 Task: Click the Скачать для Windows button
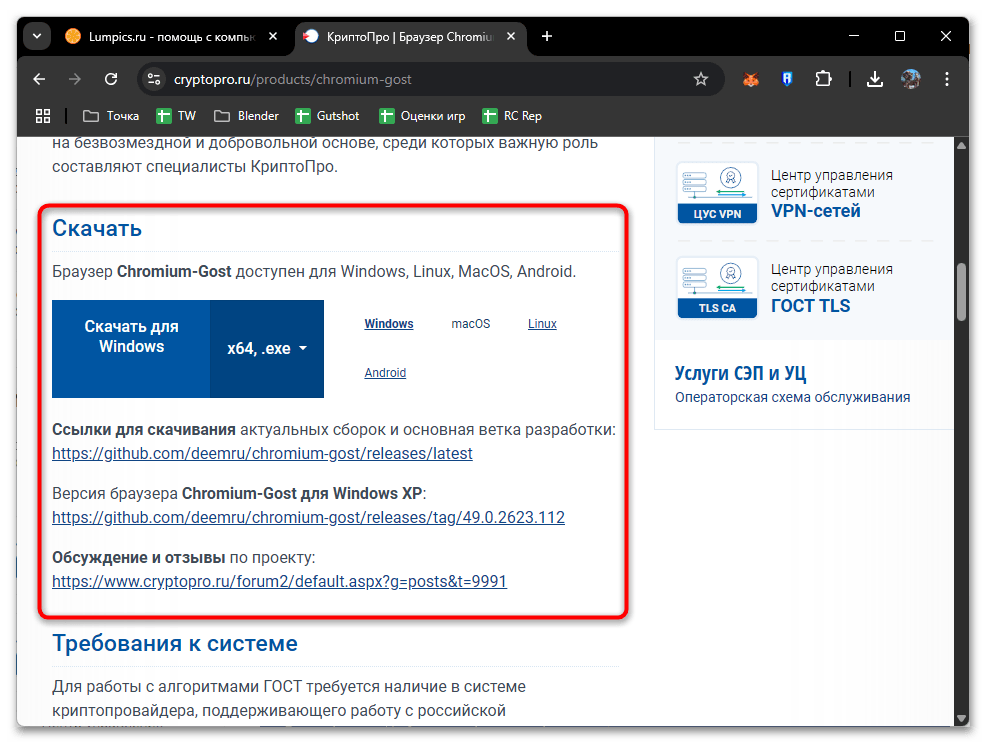131,349
